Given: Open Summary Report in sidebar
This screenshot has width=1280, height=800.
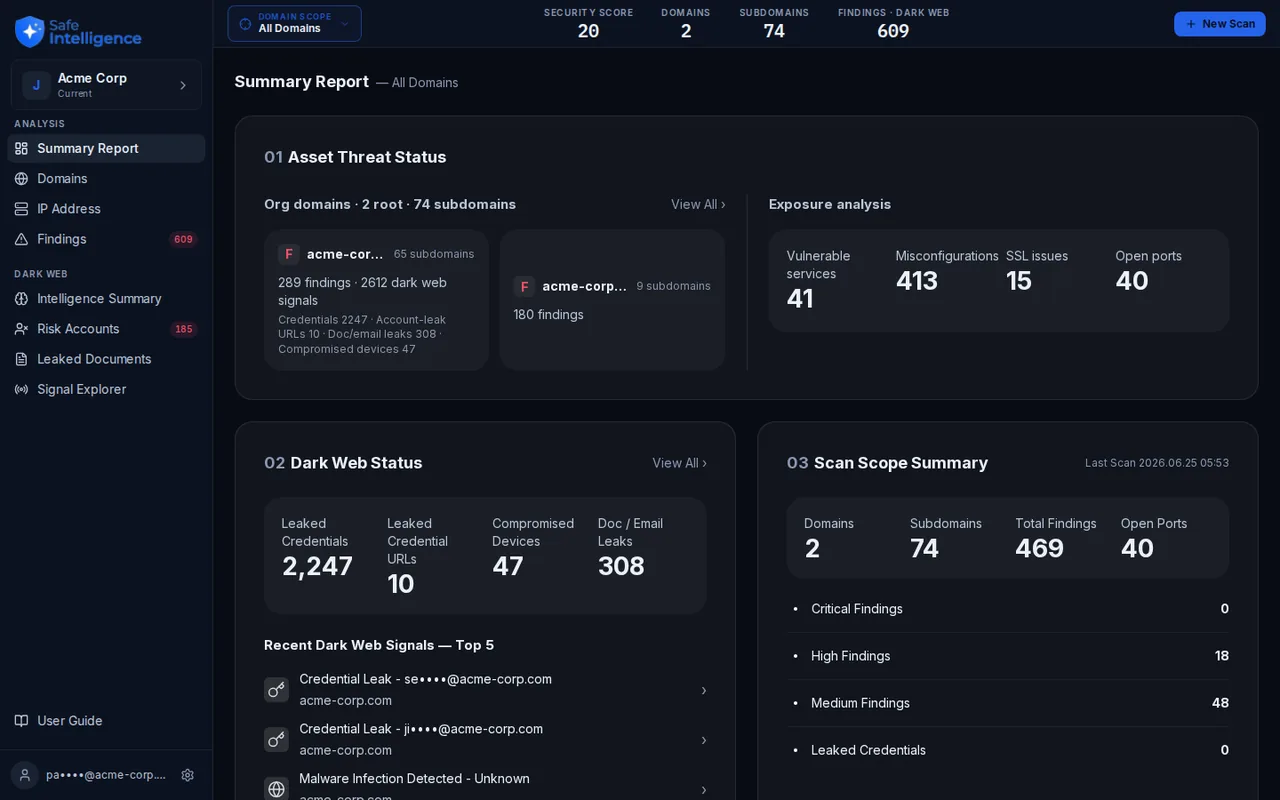Looking at the screenshot, I should [x=106, y=148].
